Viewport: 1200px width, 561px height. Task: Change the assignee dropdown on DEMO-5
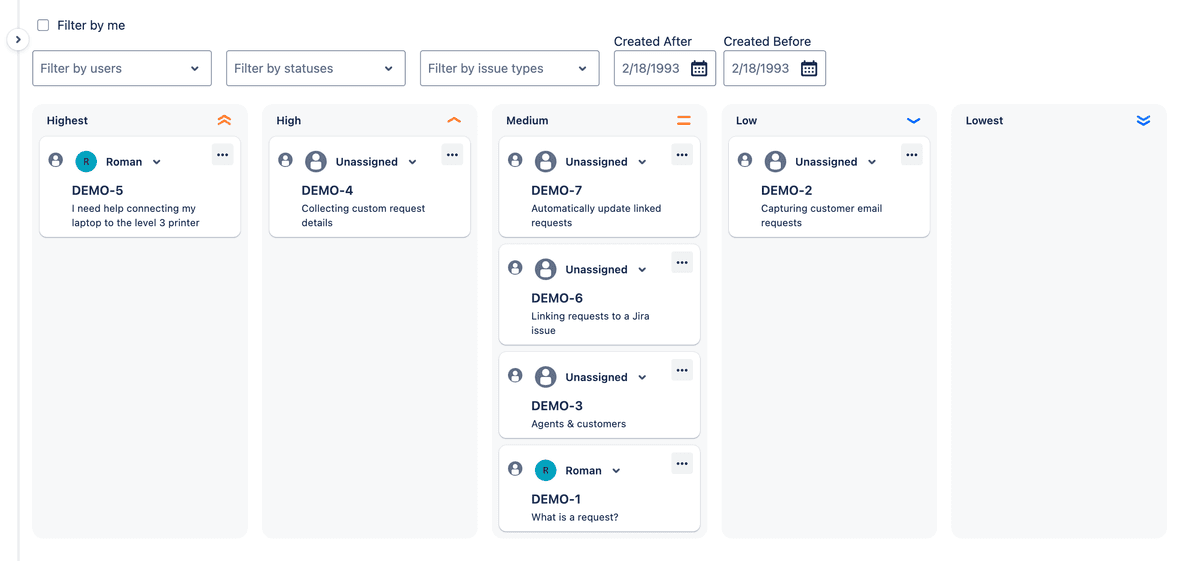(157, 162)
